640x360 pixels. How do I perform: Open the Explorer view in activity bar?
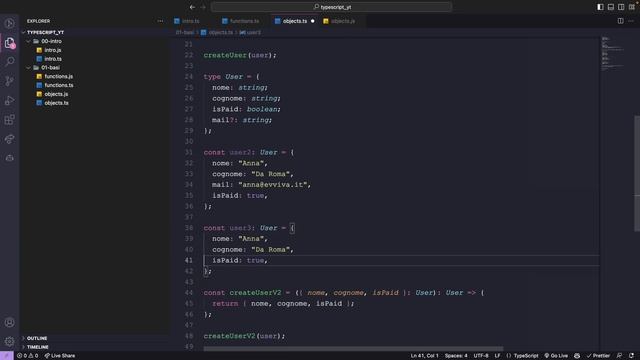(9, 42)
